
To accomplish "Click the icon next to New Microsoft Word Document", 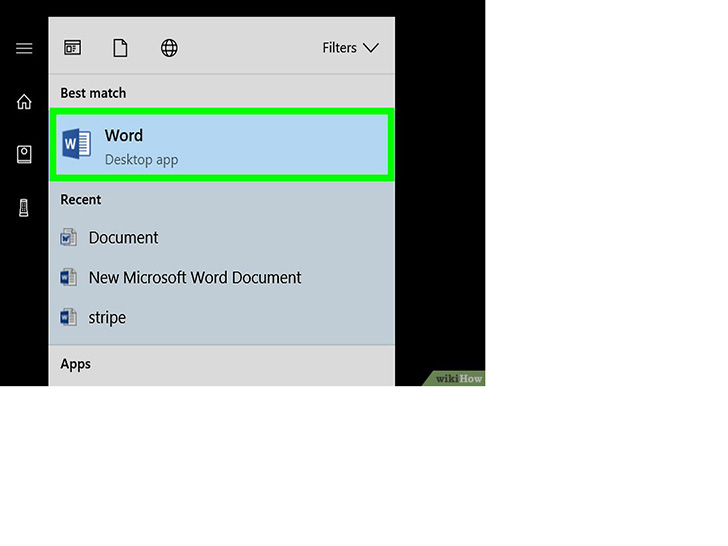I will (68, 278).
